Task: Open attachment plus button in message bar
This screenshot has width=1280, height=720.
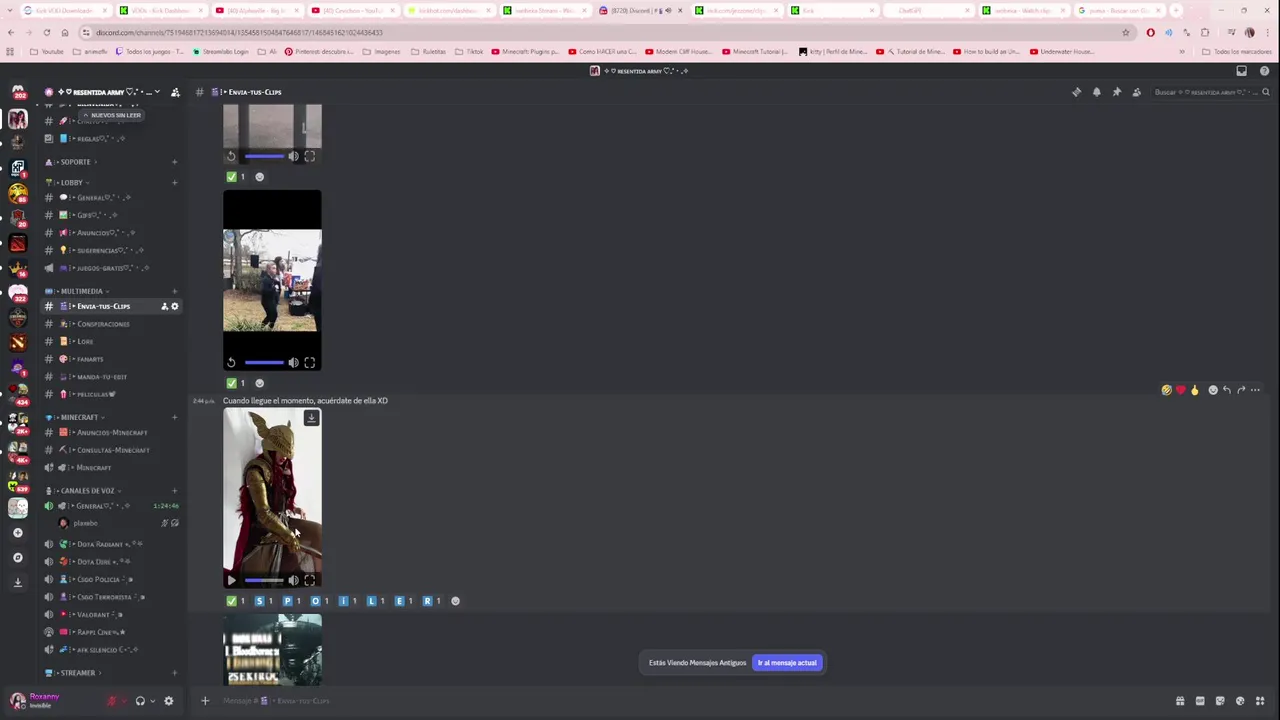Action: tap(205, 701)
